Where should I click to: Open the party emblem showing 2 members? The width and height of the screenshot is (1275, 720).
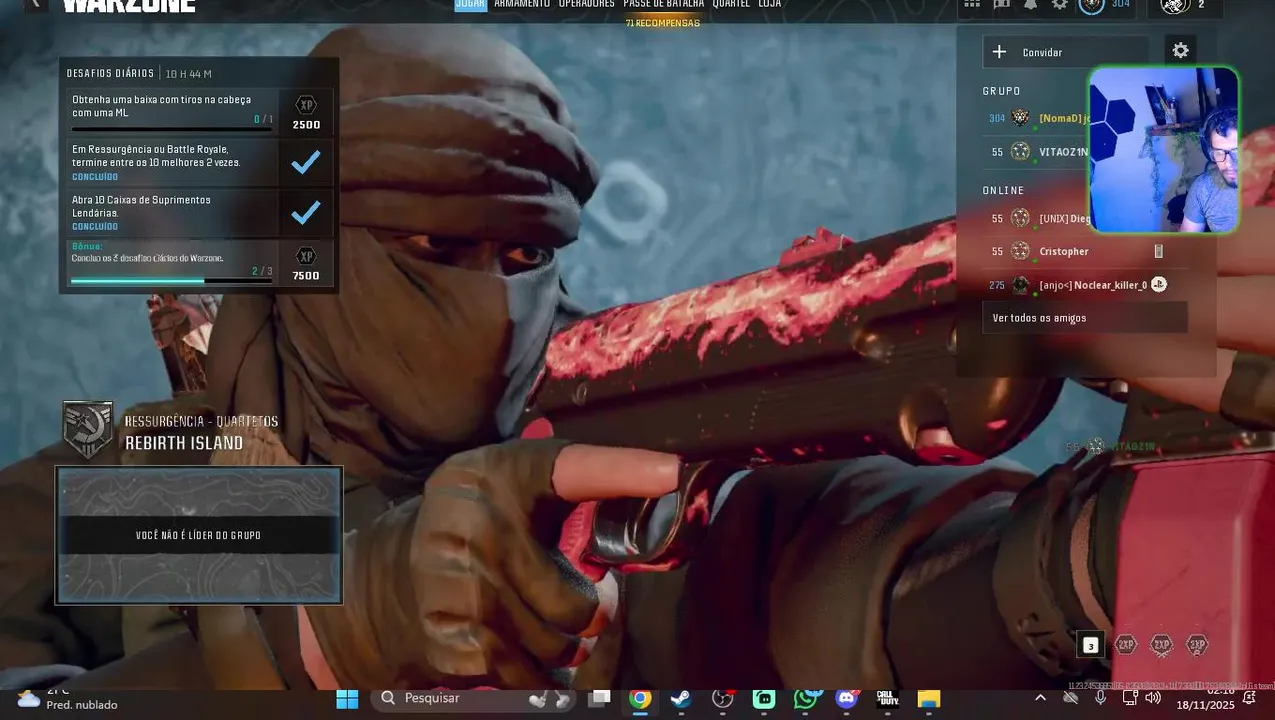coord(1175,5)
